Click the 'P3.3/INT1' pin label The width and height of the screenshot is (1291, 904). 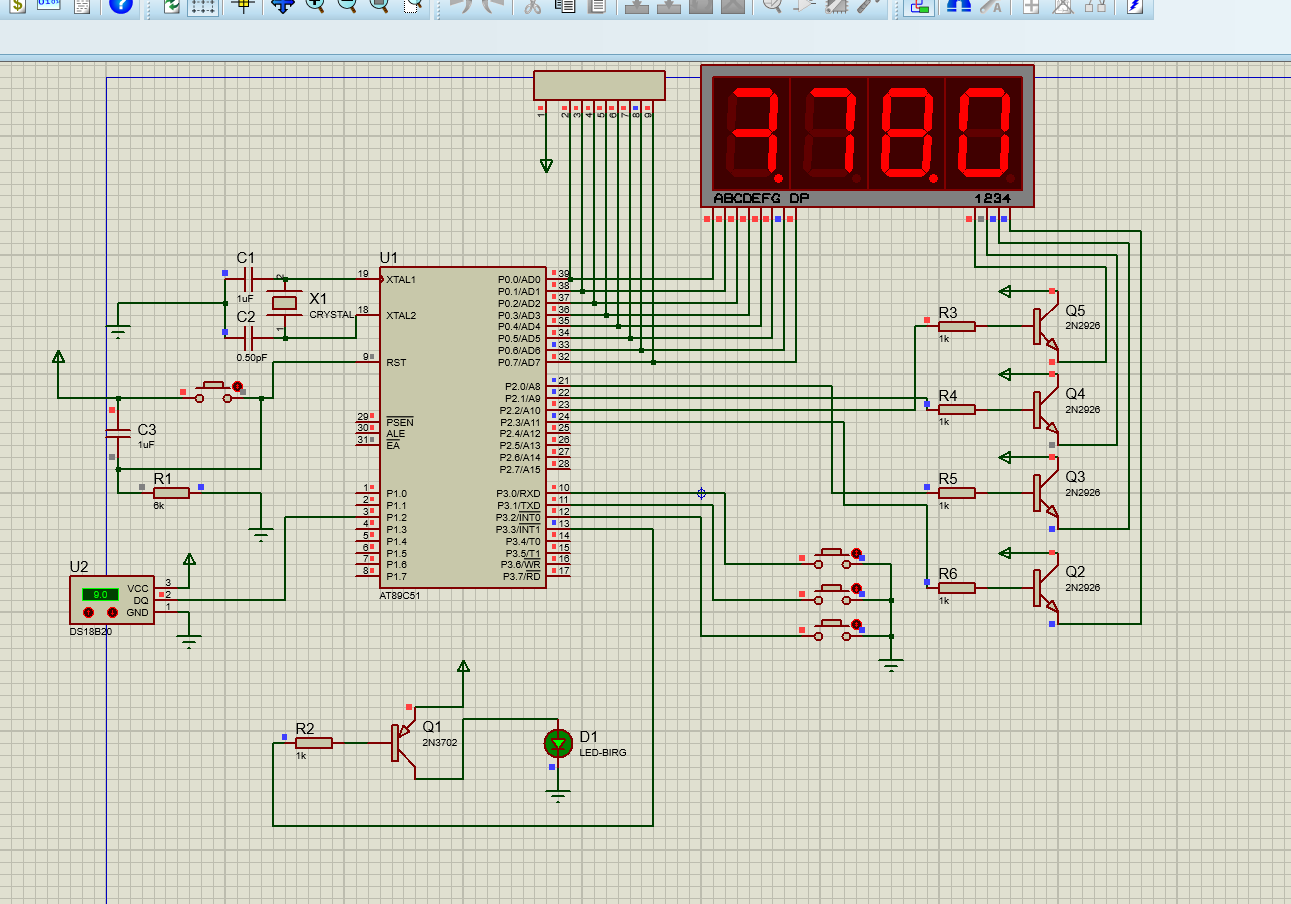[x=519, y=529]
